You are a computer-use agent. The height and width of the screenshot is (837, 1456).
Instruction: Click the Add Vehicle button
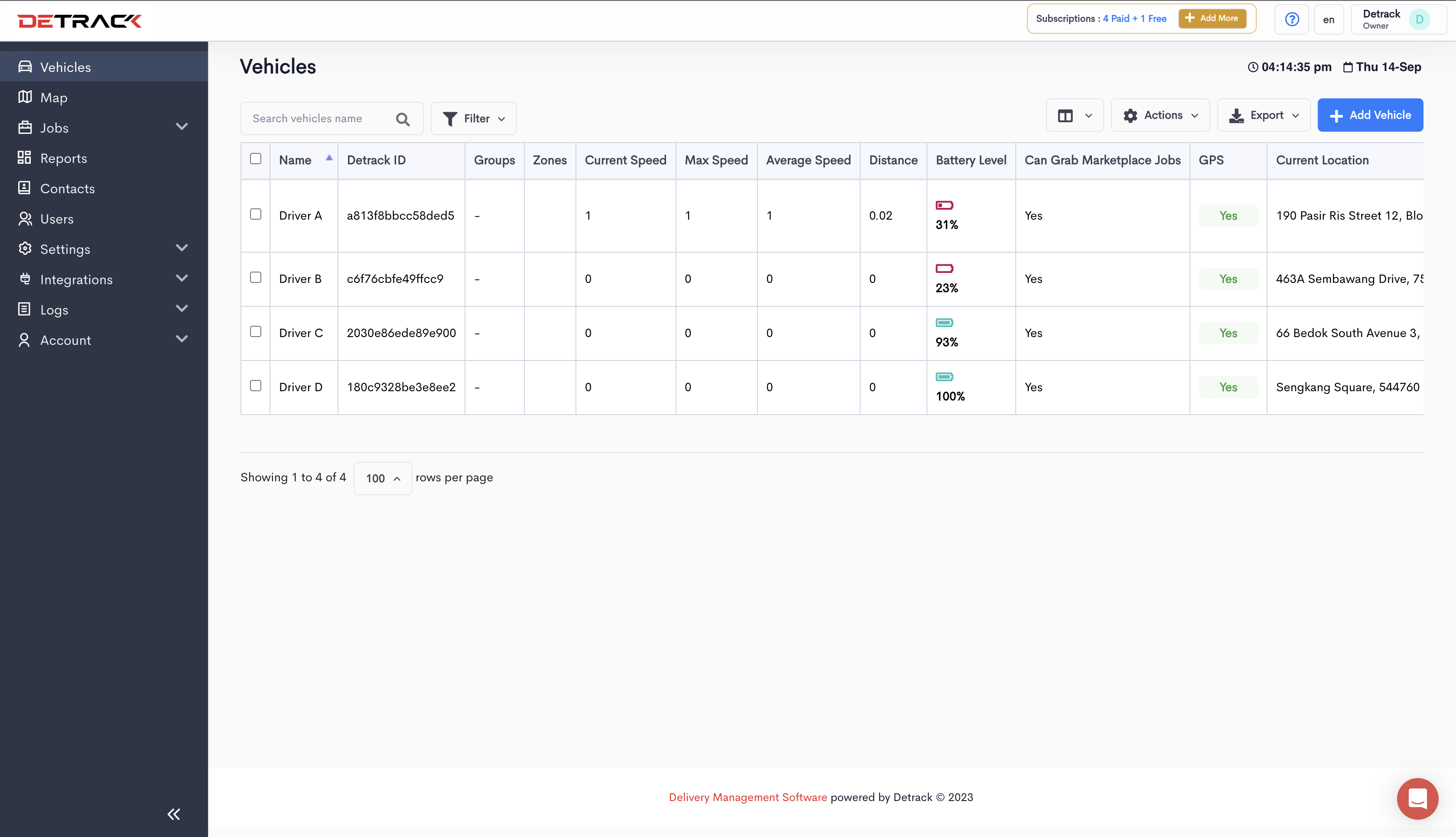click(x=1370, y=116)
